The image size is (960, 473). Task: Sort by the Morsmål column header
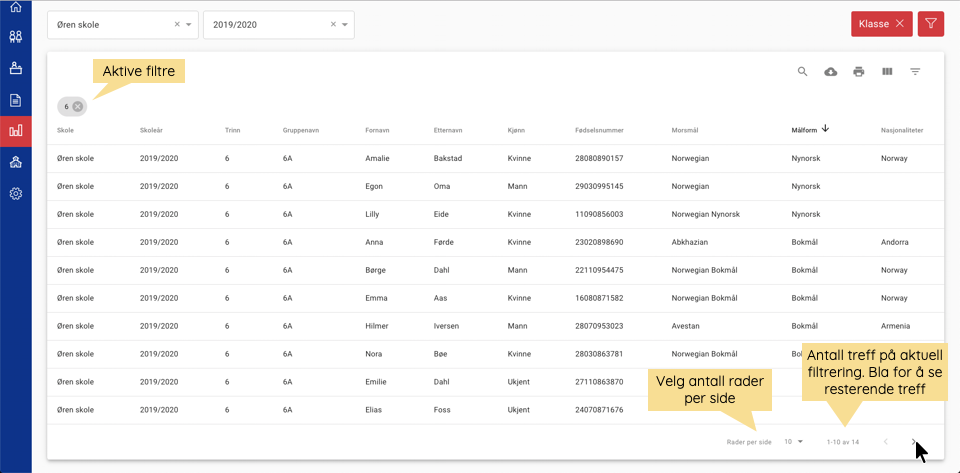(x=685, y=130)
